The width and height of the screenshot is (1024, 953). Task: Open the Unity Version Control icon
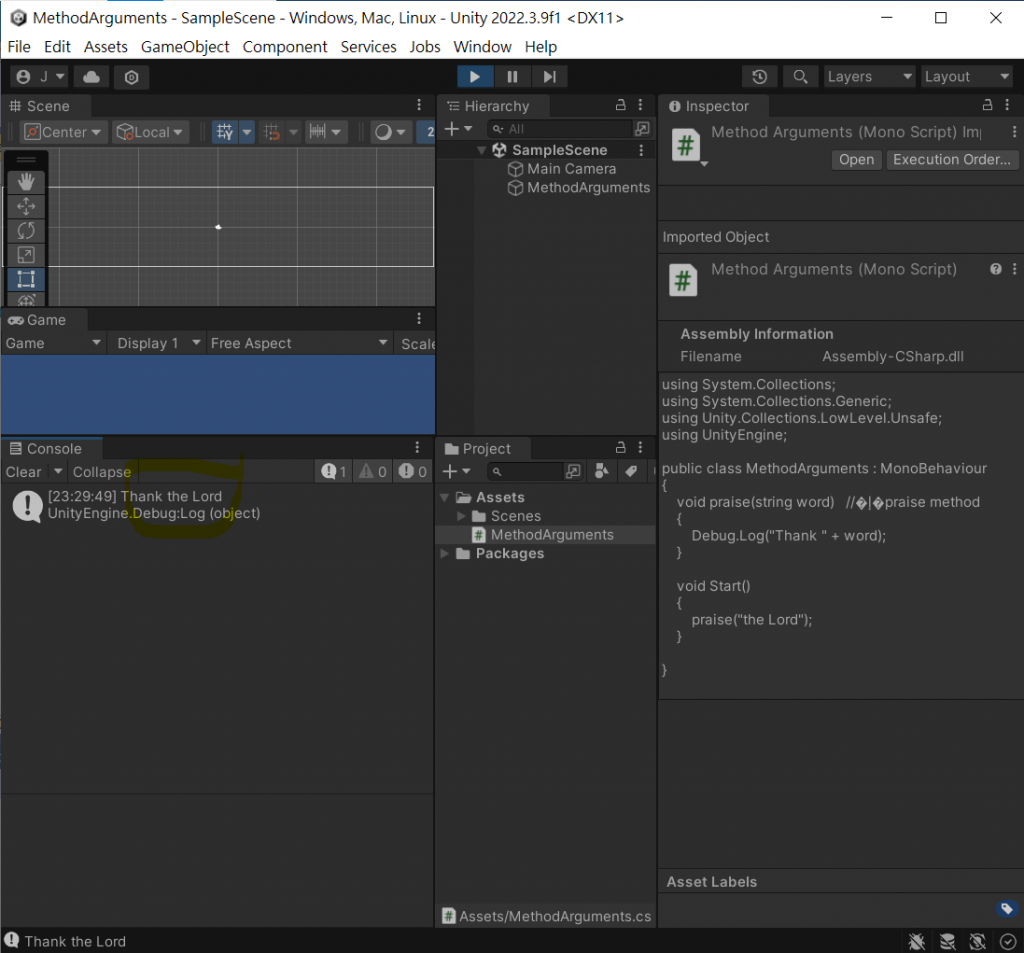pyautogui.click(x=131, y=77)
